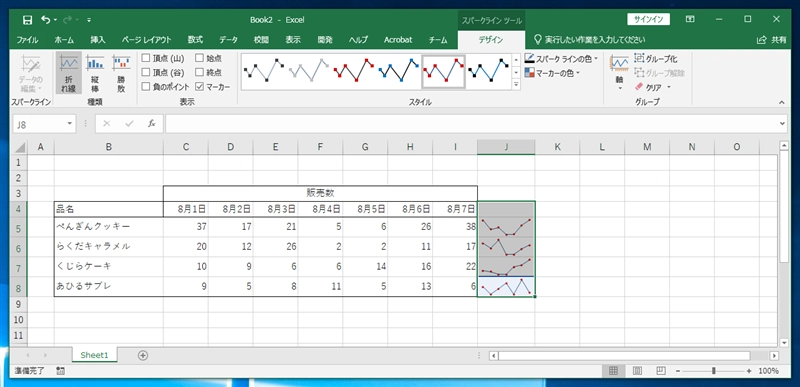Screen dimensions: 800x387
Task: Switch to Page Break Preview icon
Action: [x=660, y=371]
